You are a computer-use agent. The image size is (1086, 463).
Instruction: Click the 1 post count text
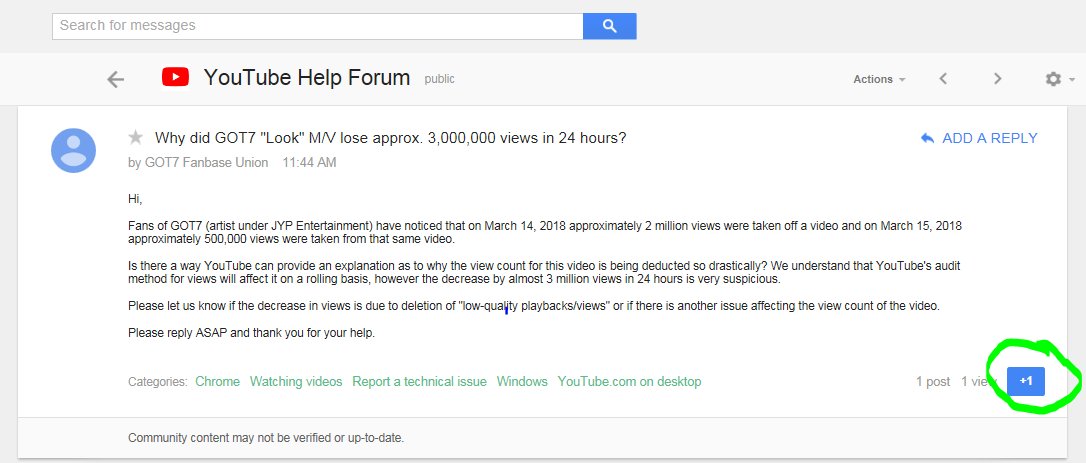click(933, 382)
